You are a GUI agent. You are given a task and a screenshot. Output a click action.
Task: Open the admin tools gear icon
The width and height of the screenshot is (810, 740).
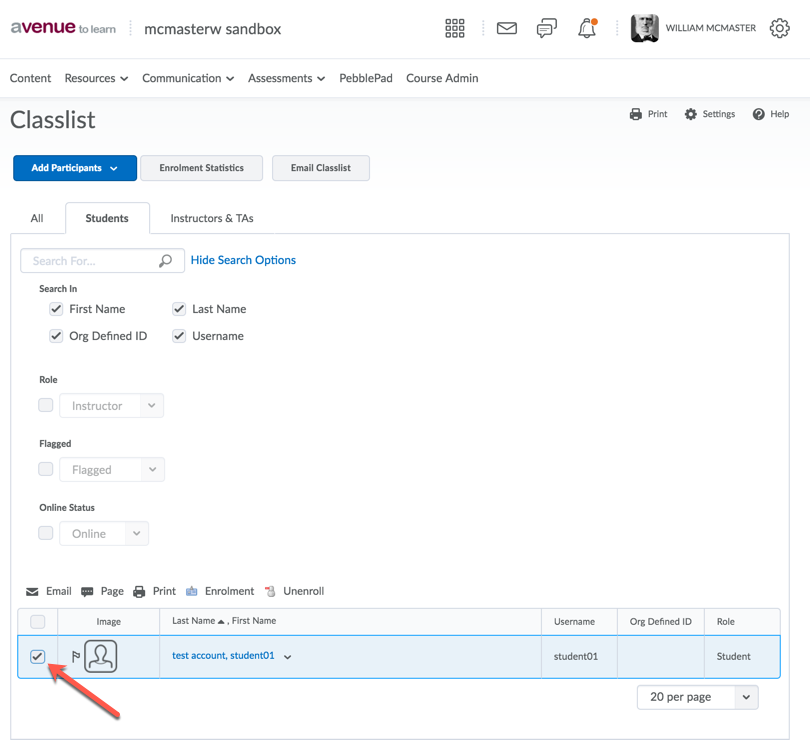click(x=780, y=29)
